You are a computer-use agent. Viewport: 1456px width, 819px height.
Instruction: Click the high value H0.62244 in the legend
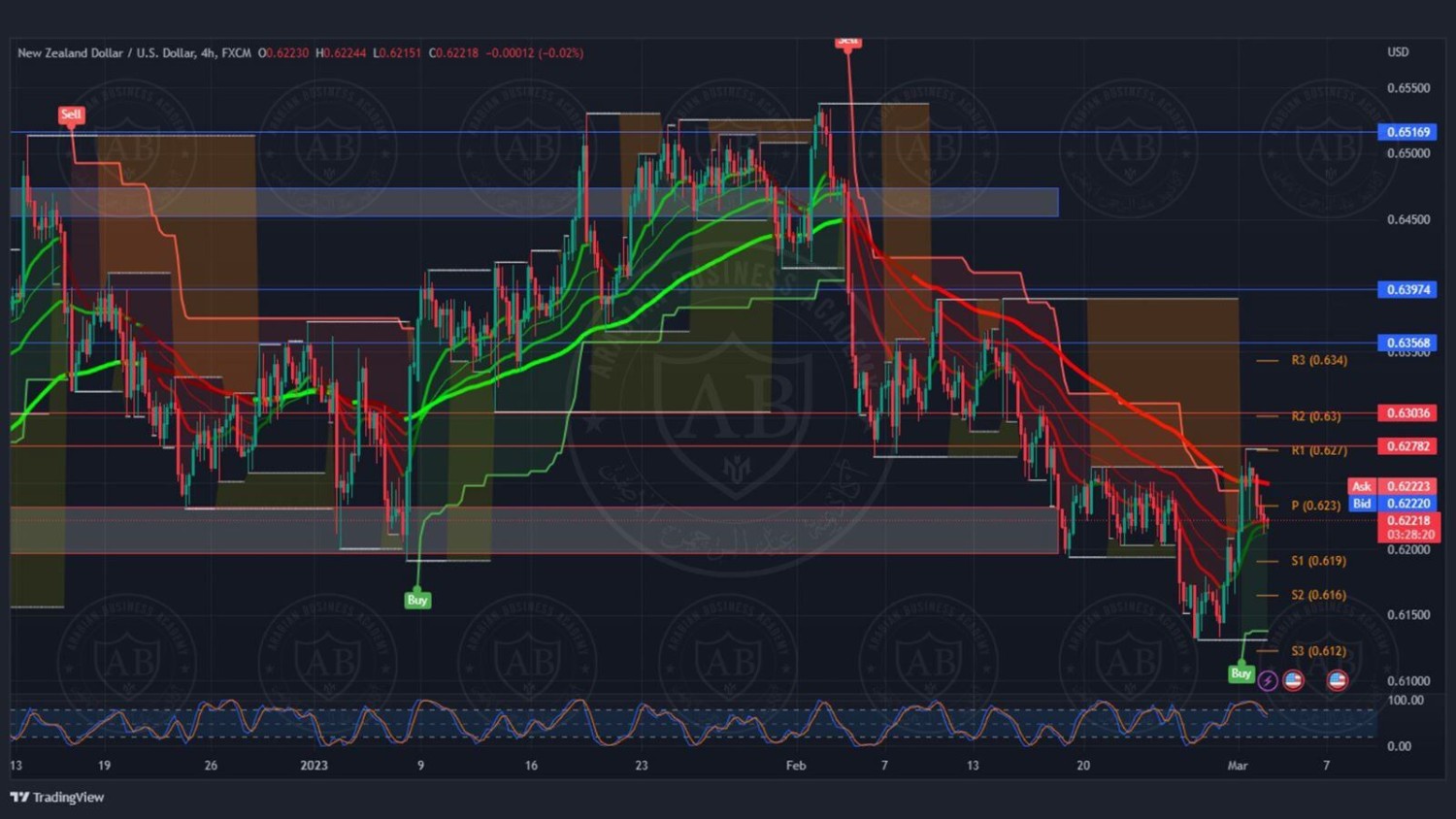click(x=341, y=53)
